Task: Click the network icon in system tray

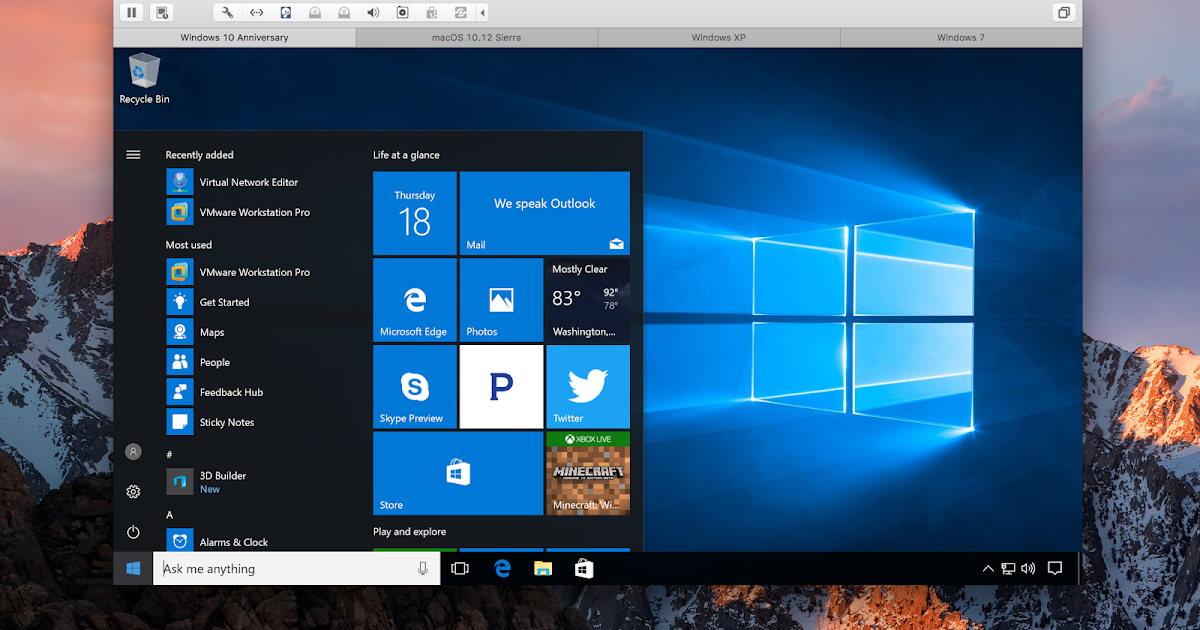Action: (1008, 568)
